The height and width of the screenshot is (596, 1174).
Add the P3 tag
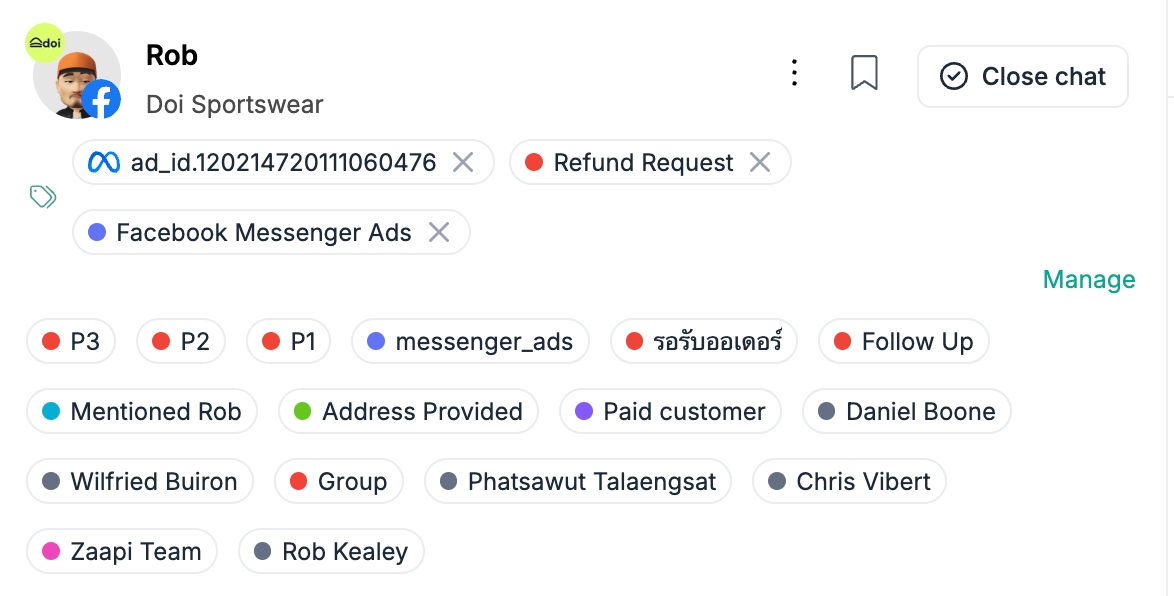pyautogui.click(x=71, y=342)
